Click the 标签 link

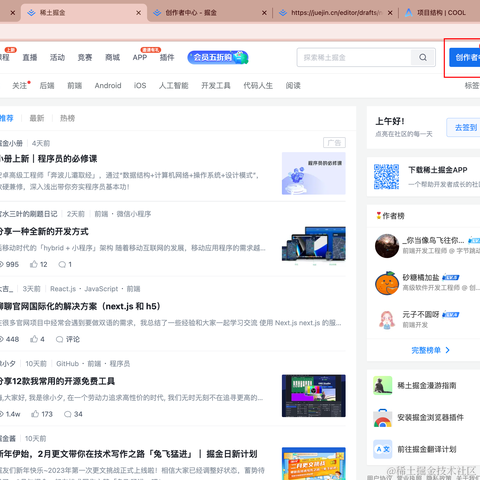[472, 86]
